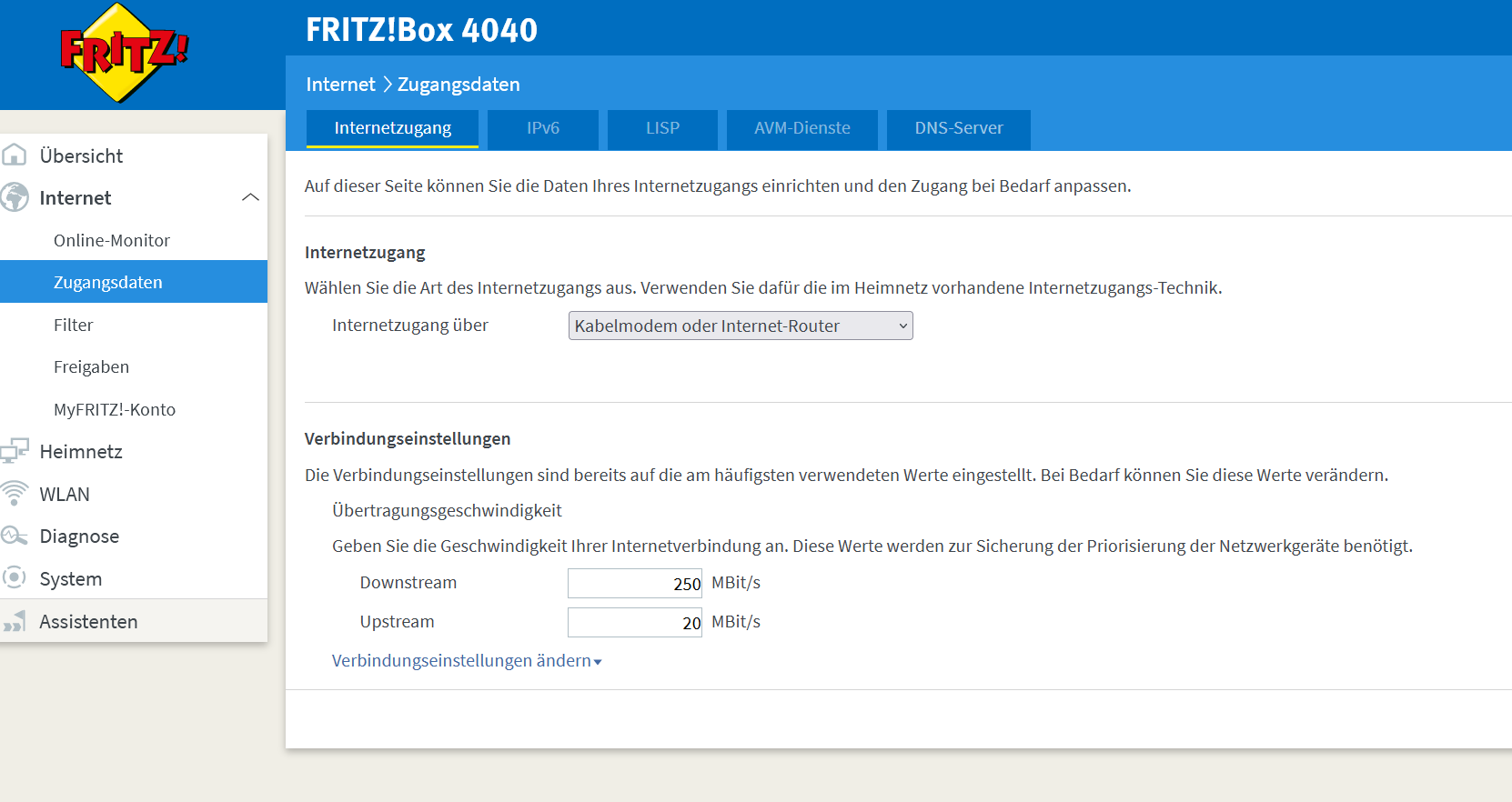Click the stethoscope icon beside Diagnose
The image size is (1512, 802).
[x=14, y=536]
